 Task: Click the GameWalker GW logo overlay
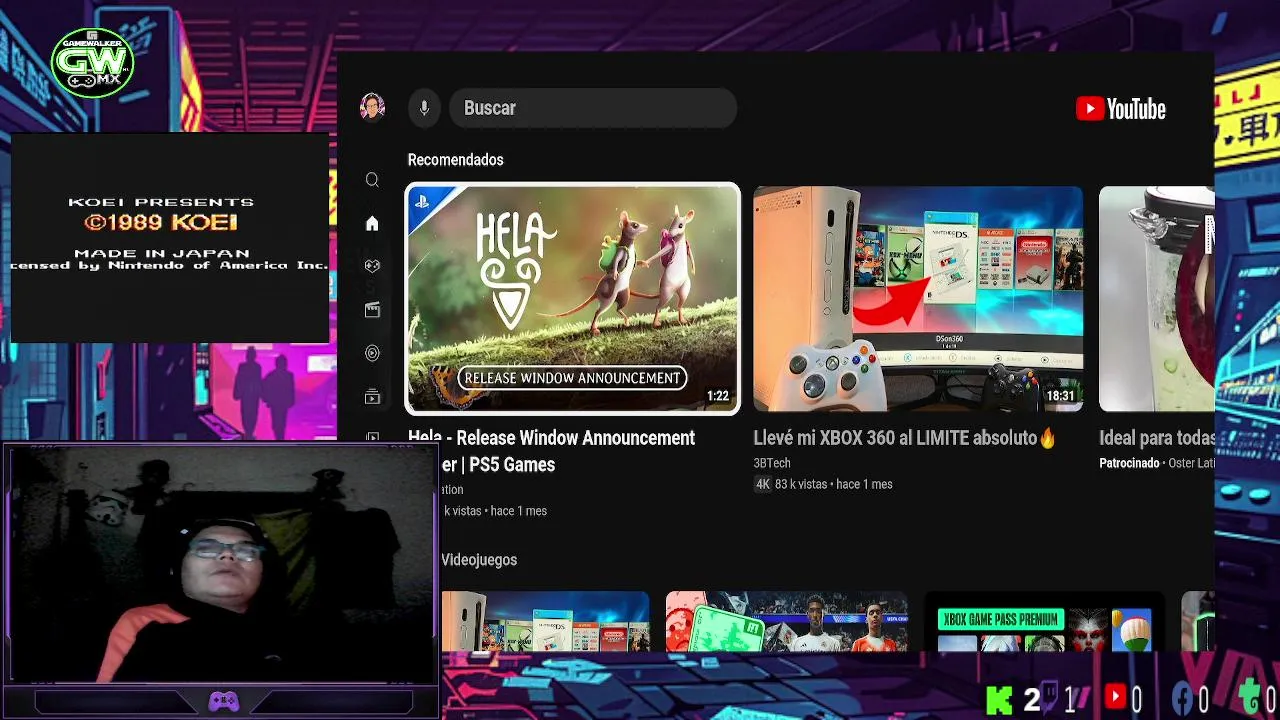click(92, 62)
